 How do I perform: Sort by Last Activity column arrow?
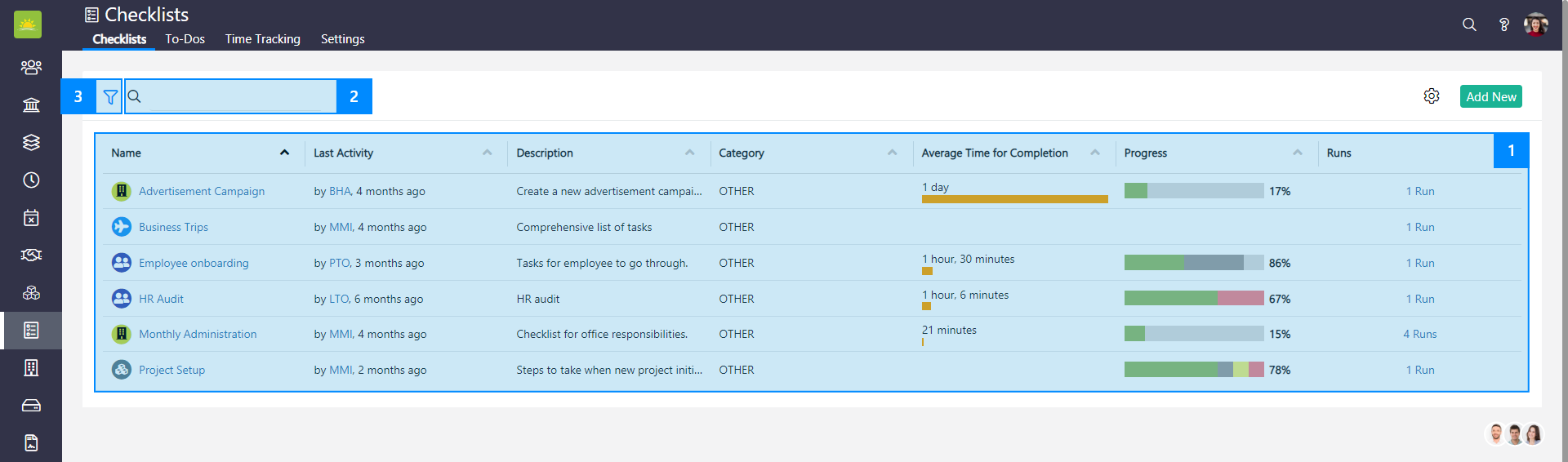[x=487, y=153]
